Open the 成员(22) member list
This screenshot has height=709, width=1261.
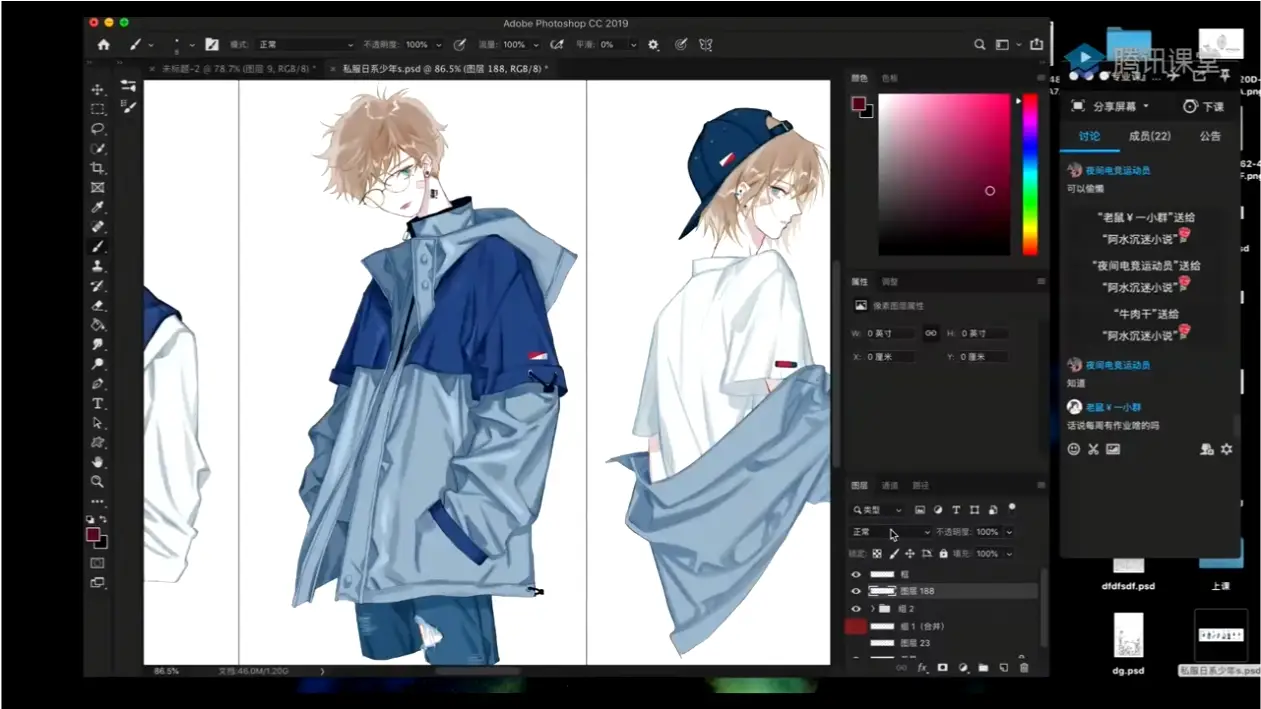pyautogui.click(x=1150, y=136)
